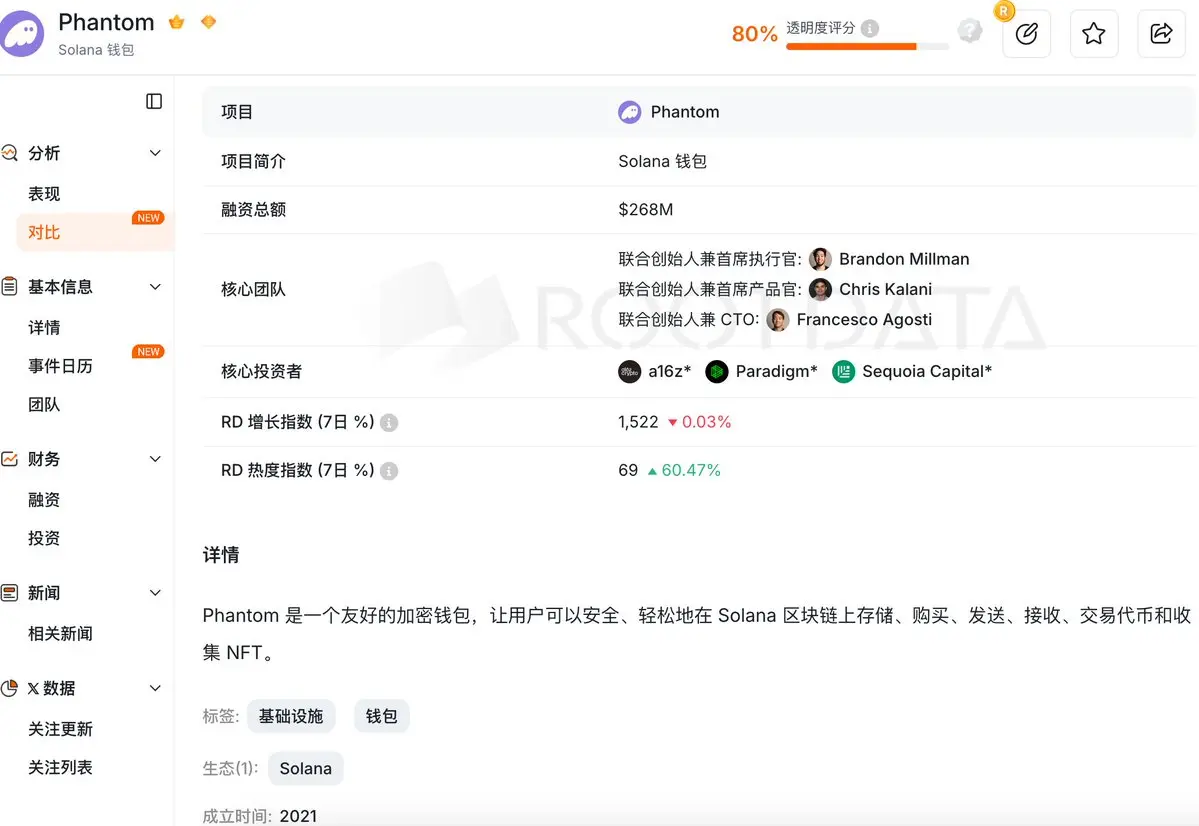Image resolution: width=1199 pixels, height=826 pixels.
Task: Open the edit pencil icon button
Action: tap(1026, 34)
